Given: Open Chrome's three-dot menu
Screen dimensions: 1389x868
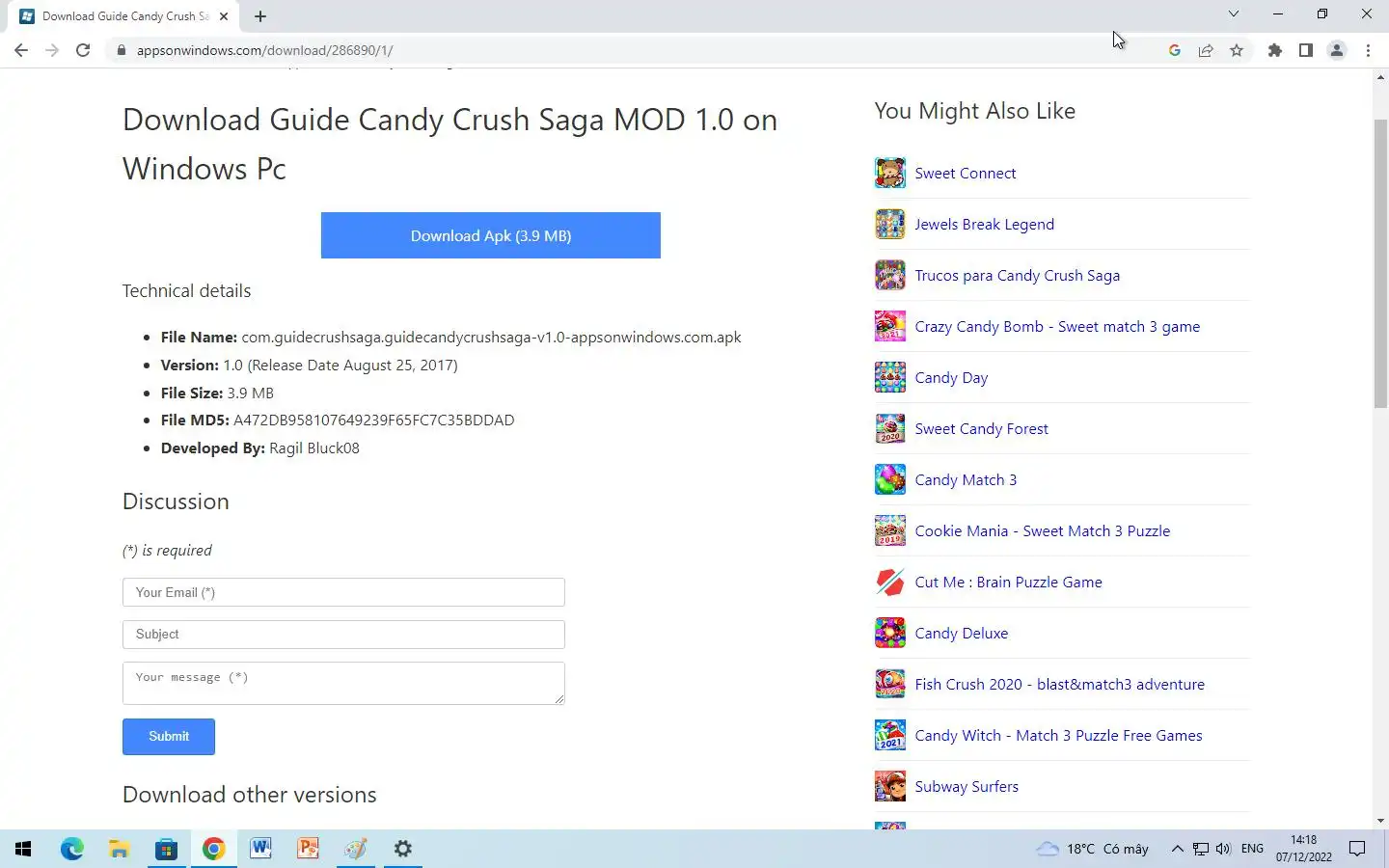Looking at the screenshot, I should pyautogui.click(x=1368, y=50).
